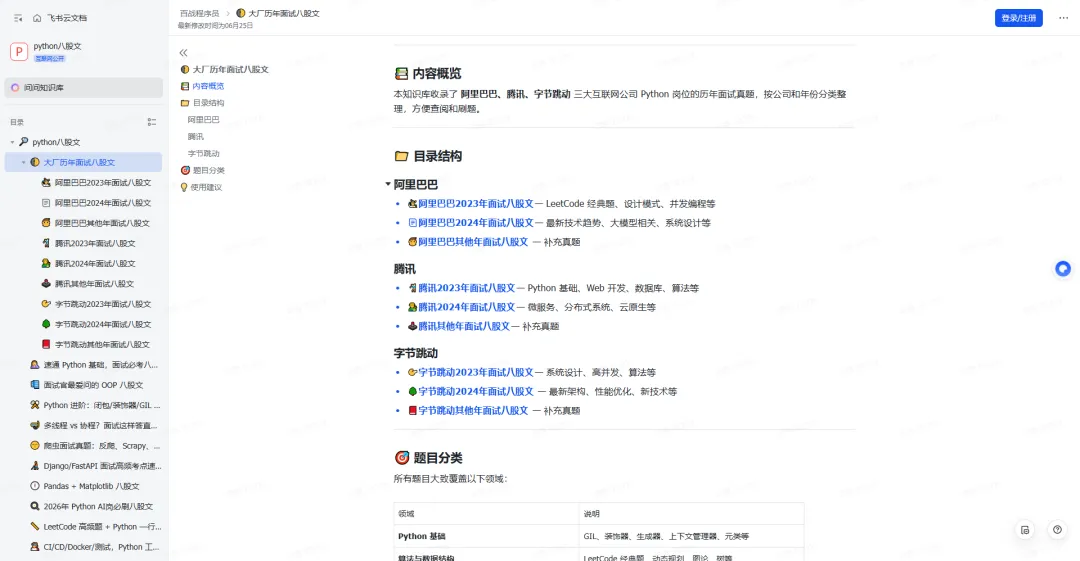Open link 腾讯2024年面试八股文 in document
1080x561 pixels.
pos(466,307)
